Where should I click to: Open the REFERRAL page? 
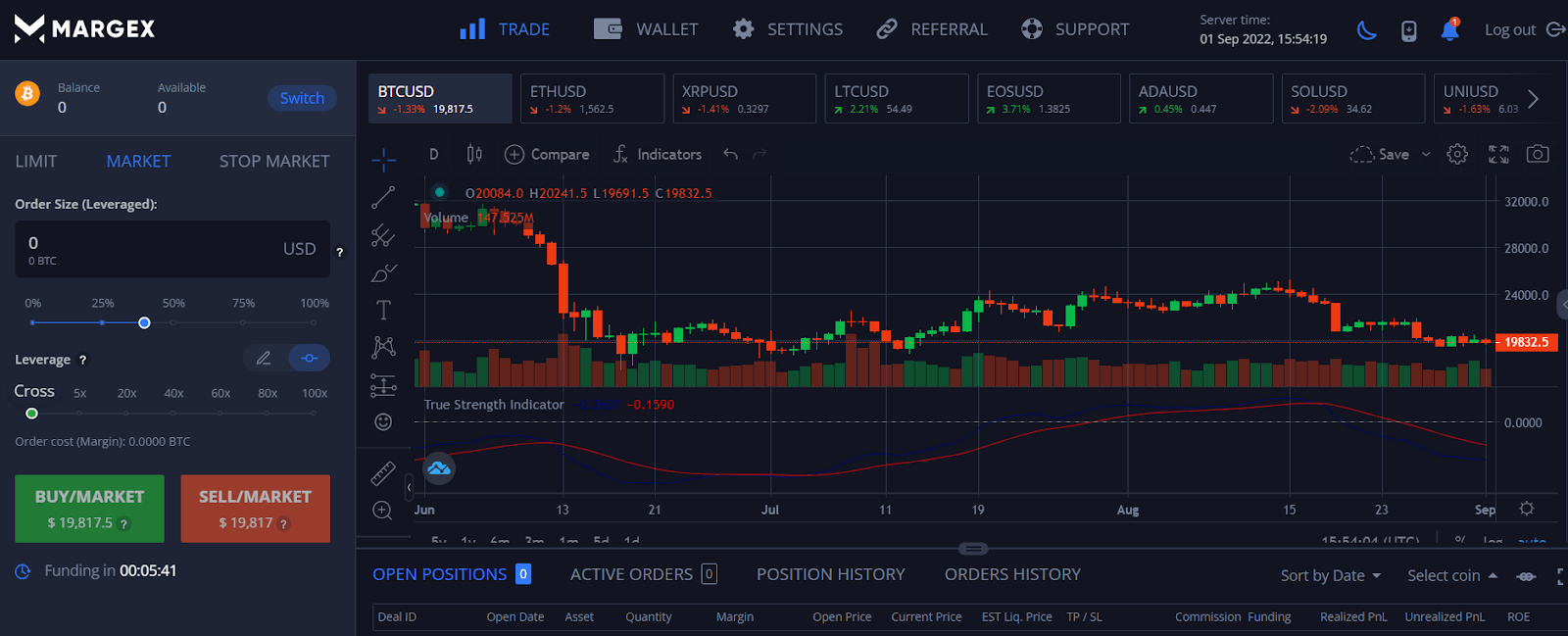pyautogui.click(x=932, y=29)
